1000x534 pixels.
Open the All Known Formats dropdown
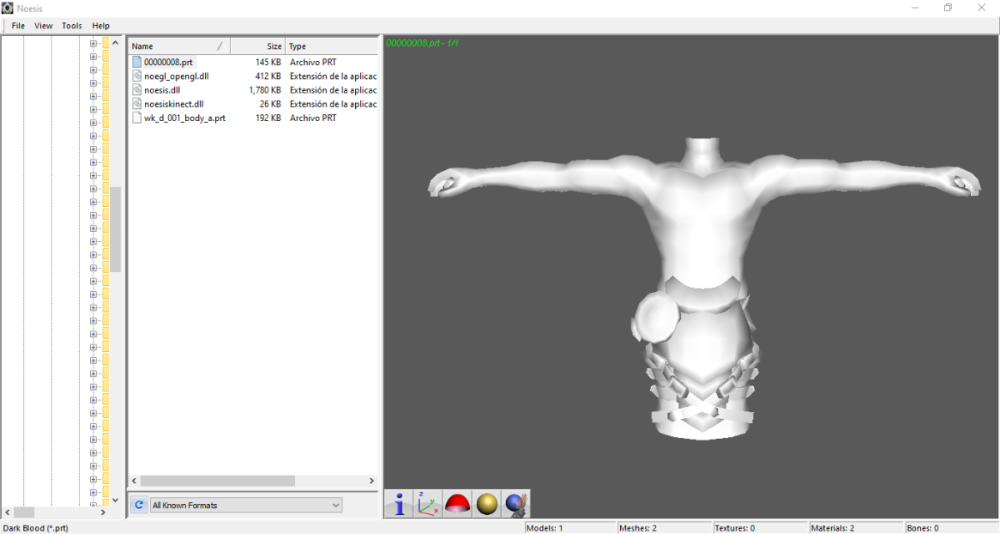pos(245,505)
